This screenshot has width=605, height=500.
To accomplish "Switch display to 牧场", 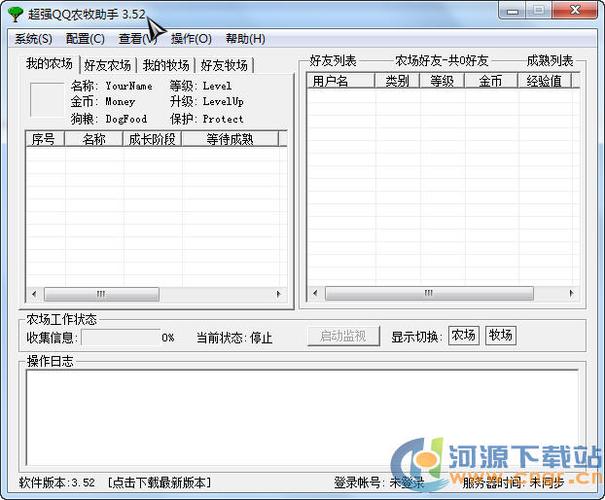I will click(x=500, y=336).
